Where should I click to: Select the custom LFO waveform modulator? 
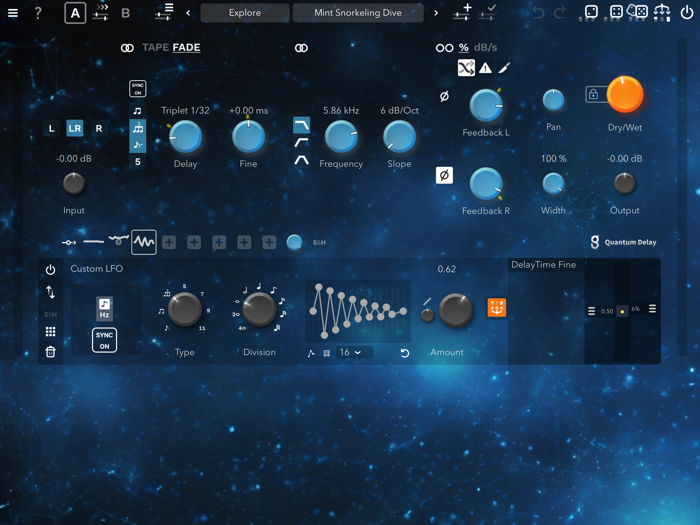click(144, 242)
